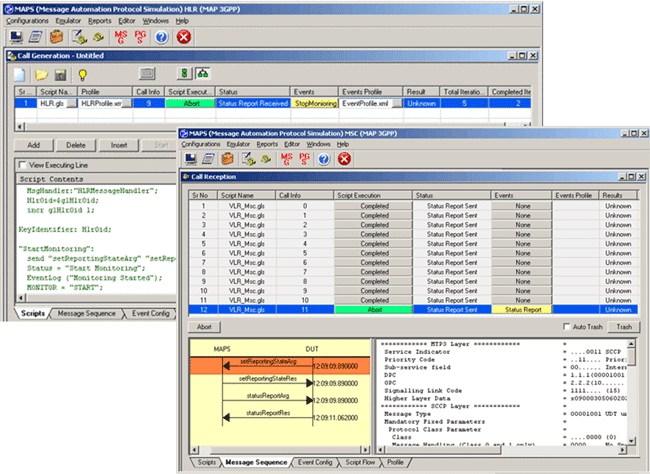This screenshot has width=650, height=474.
Task: Click profile editor sheet icon in HLR toolbar
Action: coord(36,37)
